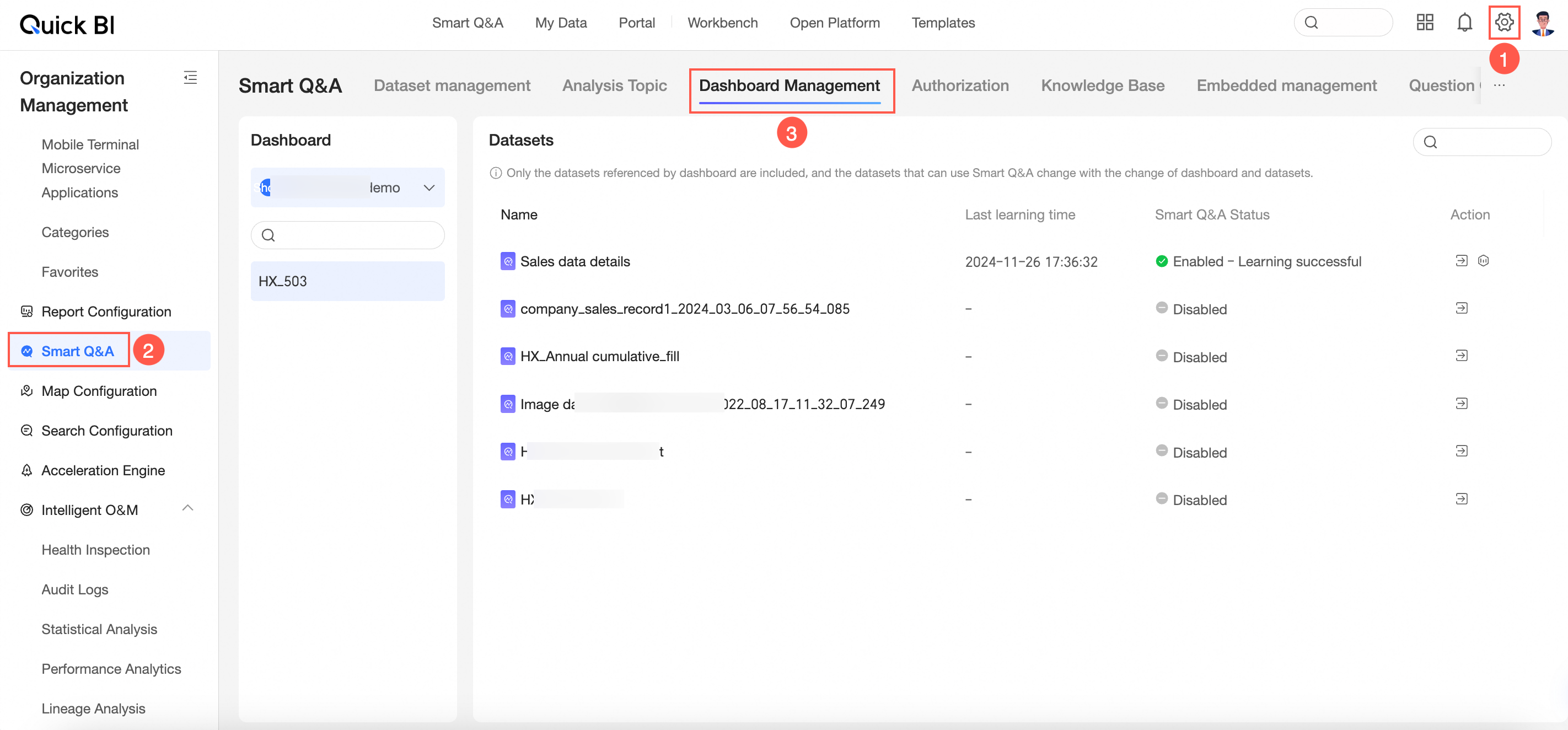Focus the Dashboard search field
Screen dimensions: 1568x730
[x=347, y=235]
